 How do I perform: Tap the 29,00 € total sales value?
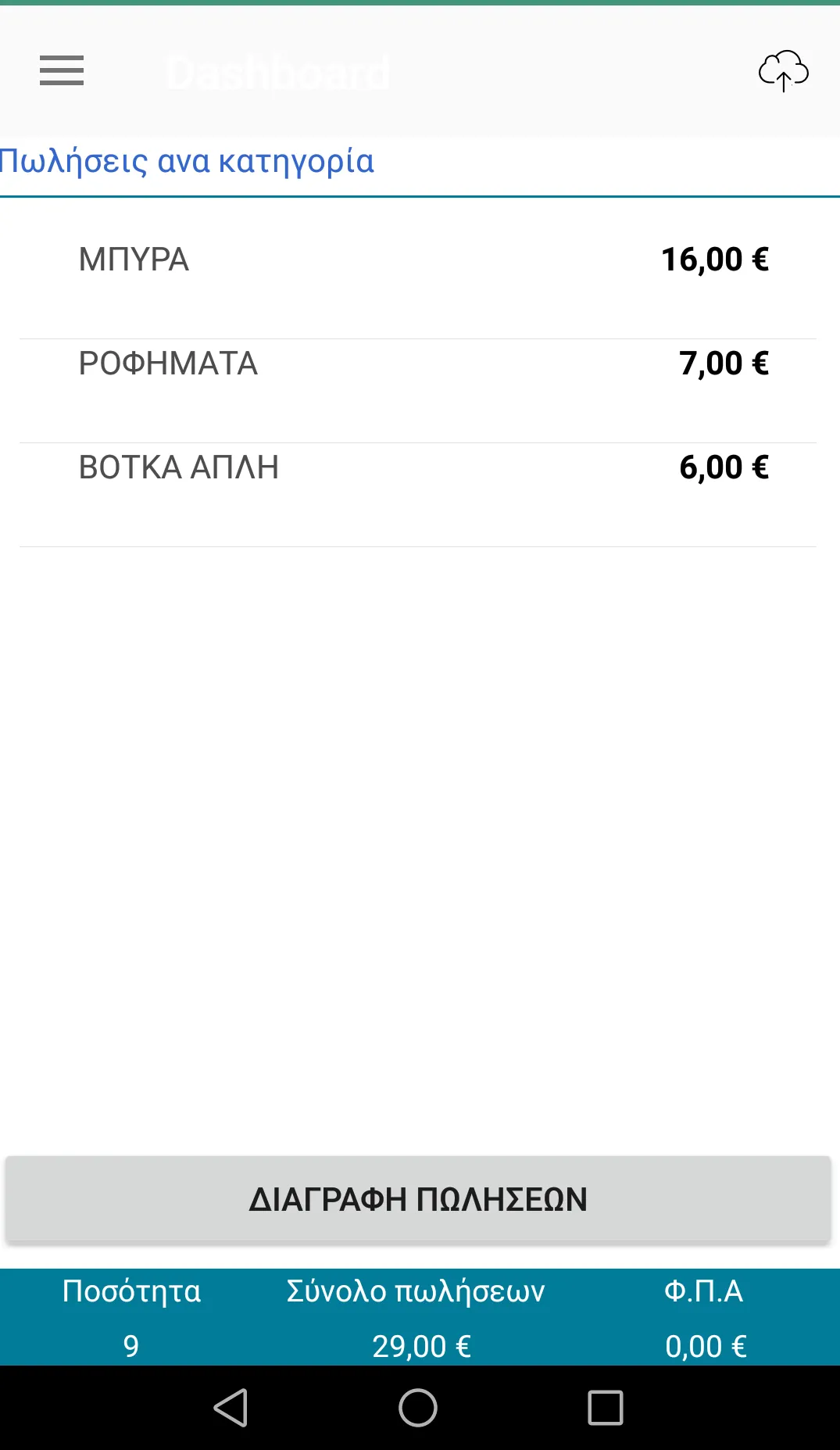(x=421, y=1346)
